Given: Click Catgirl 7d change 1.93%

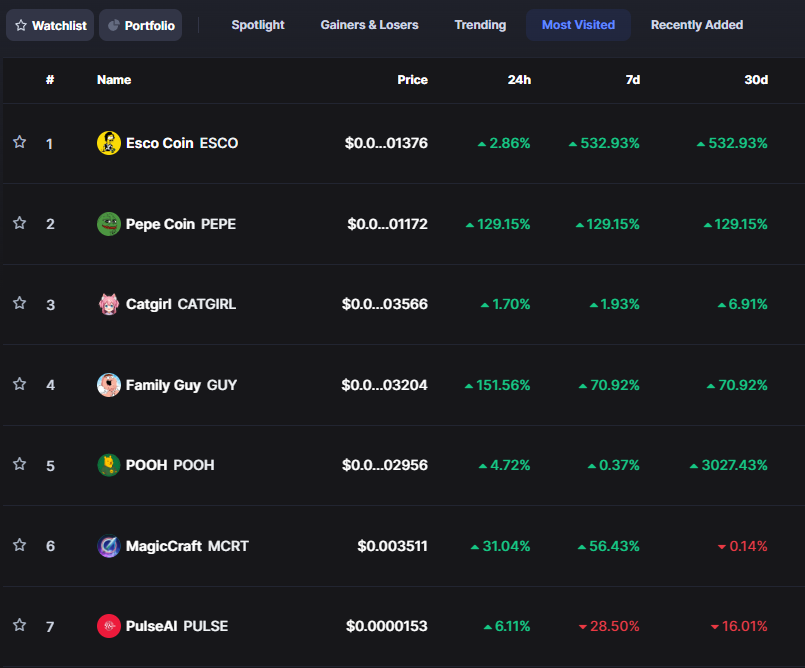Looking at the screenshot, I should pyautogui.click(x=615, y=304).
